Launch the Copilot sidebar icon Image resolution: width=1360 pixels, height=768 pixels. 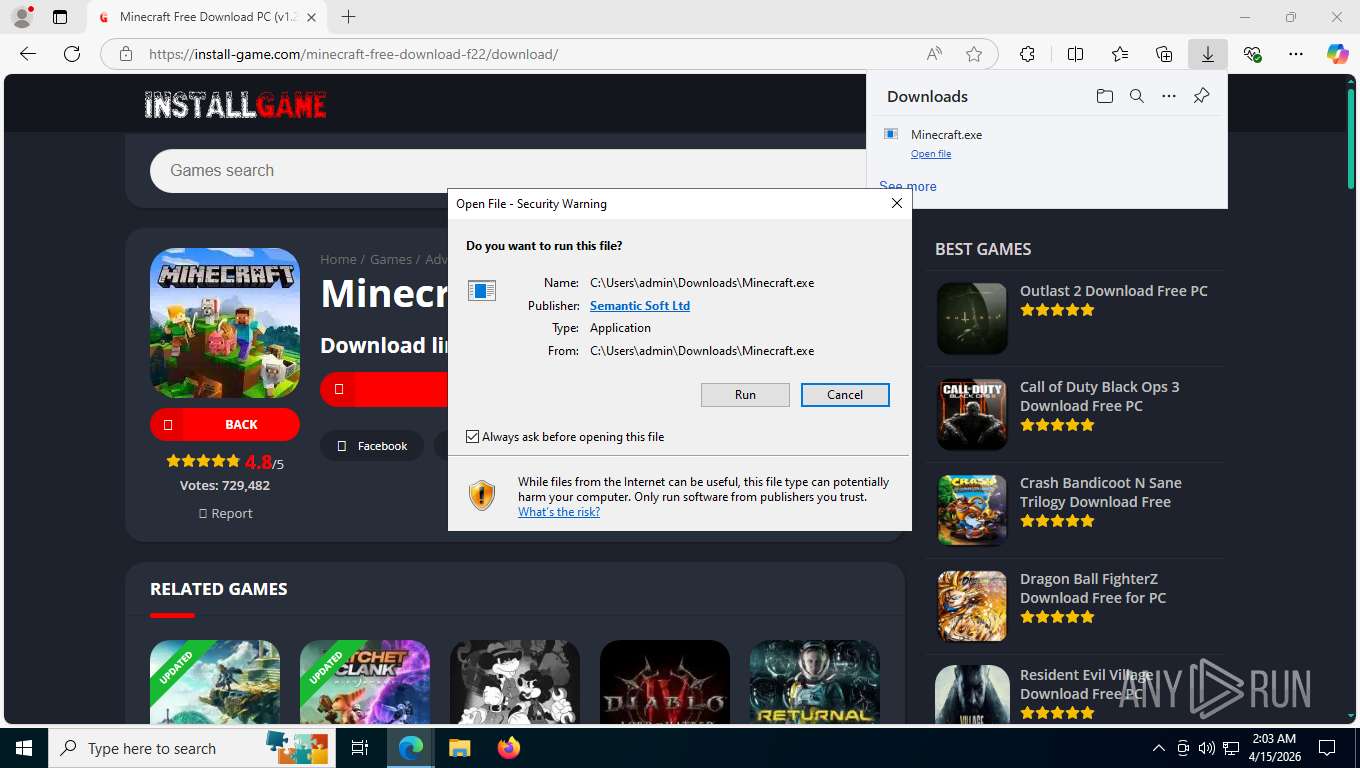tap(1337, 54)
